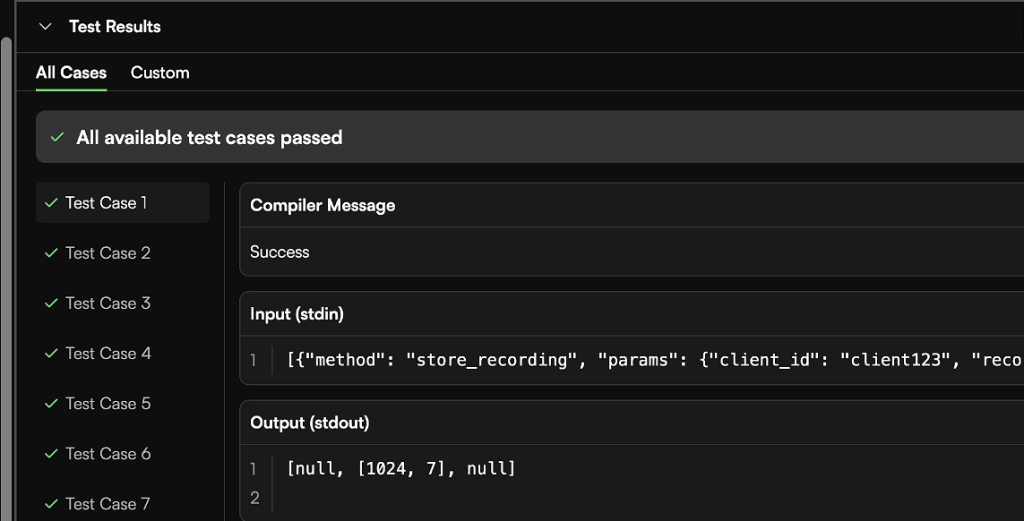The width and height of the screenshot is (1024, 521).
Task: Select Test Case 3
Action: point(108,303)
